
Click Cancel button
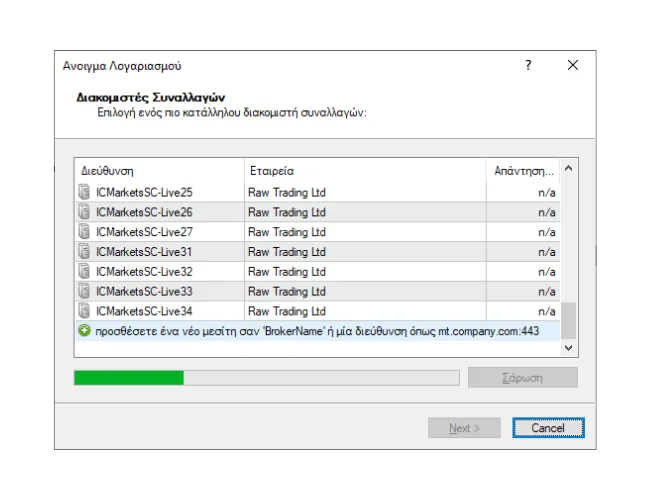click(x=548, y=428)
